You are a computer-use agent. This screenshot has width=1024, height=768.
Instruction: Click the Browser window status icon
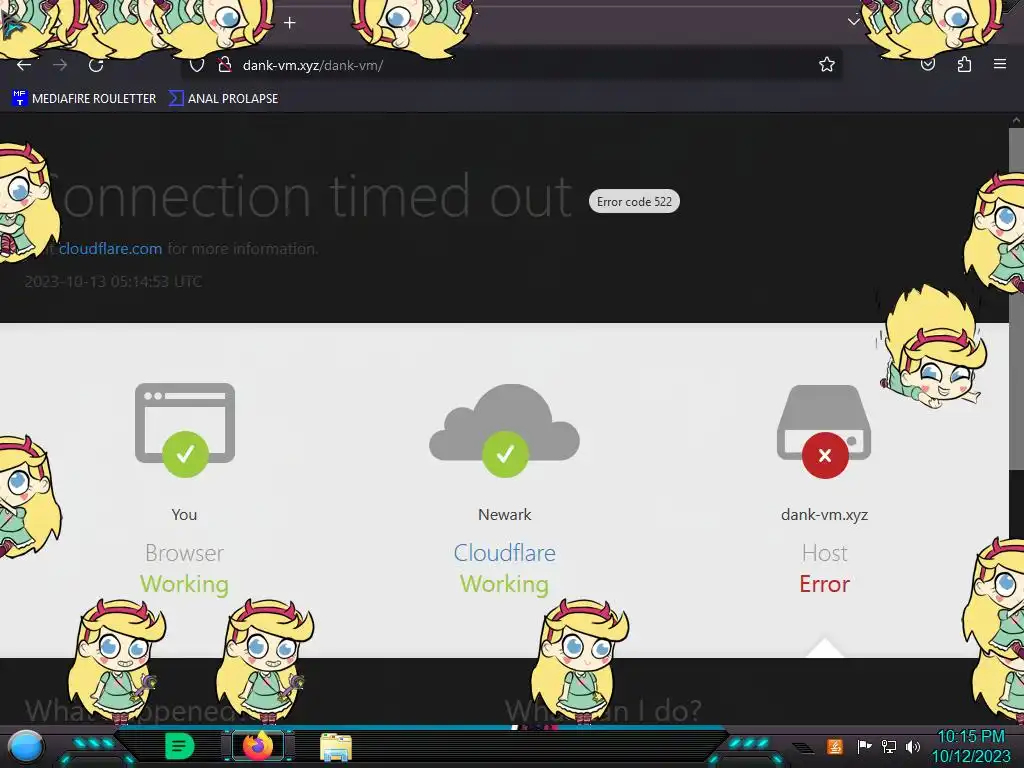(185, 429)
